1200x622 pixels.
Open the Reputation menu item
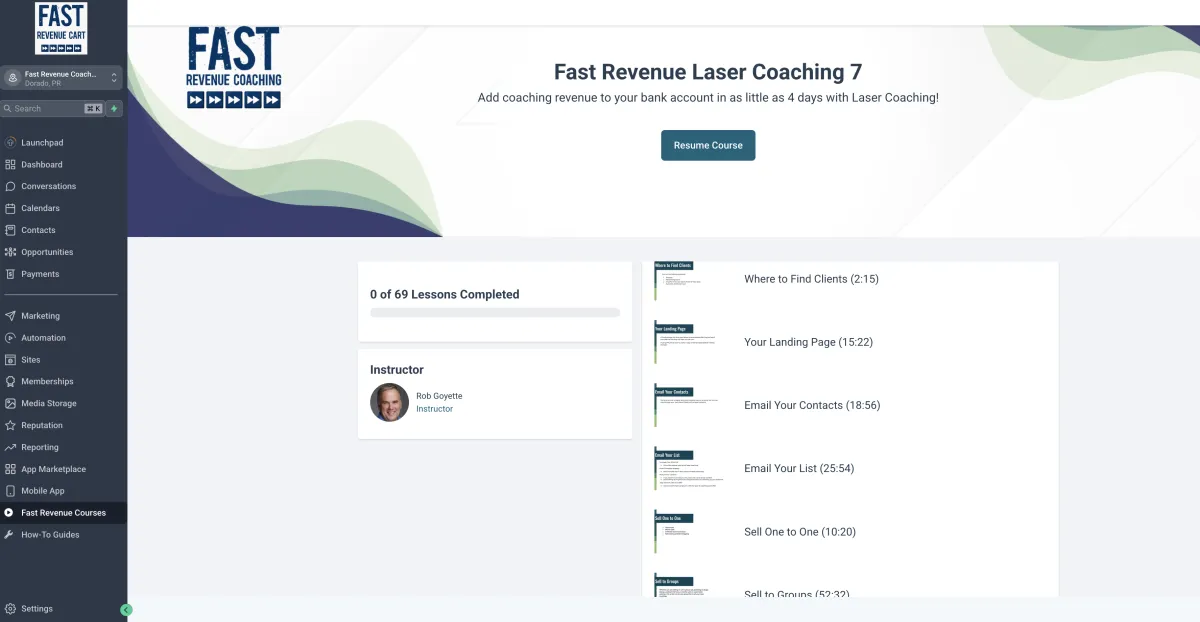tap(63, 426)
